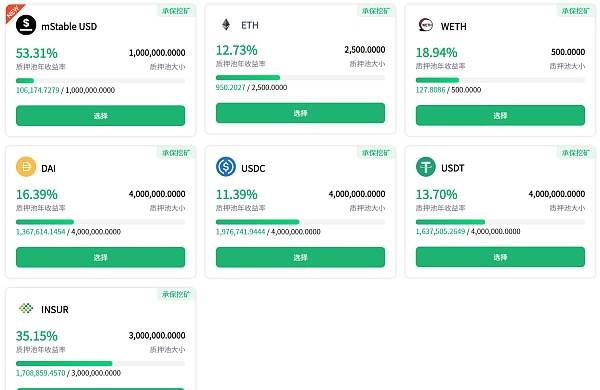Choose the WETH pool green button
Viewport: 600px width, 390px height.
click(x=500, y=115)
